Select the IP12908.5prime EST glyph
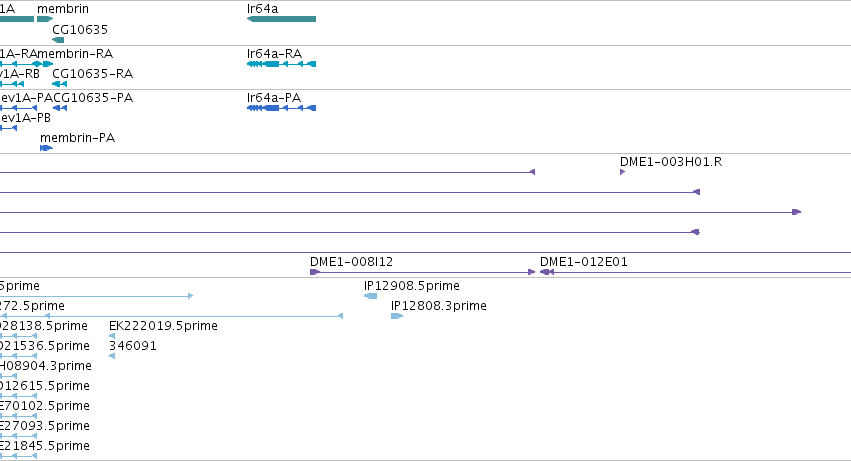The image size is (851, 461). [x=371, y=296]
